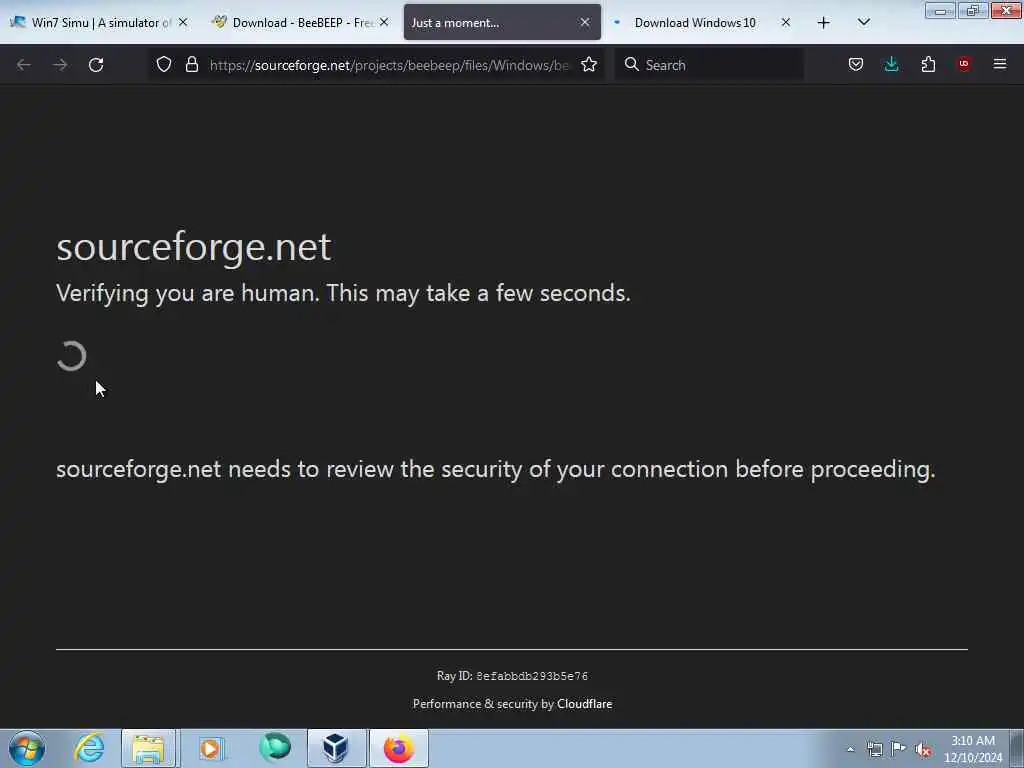
Task: Click Firefox icon in the taskbar
Action: (399, 748)
